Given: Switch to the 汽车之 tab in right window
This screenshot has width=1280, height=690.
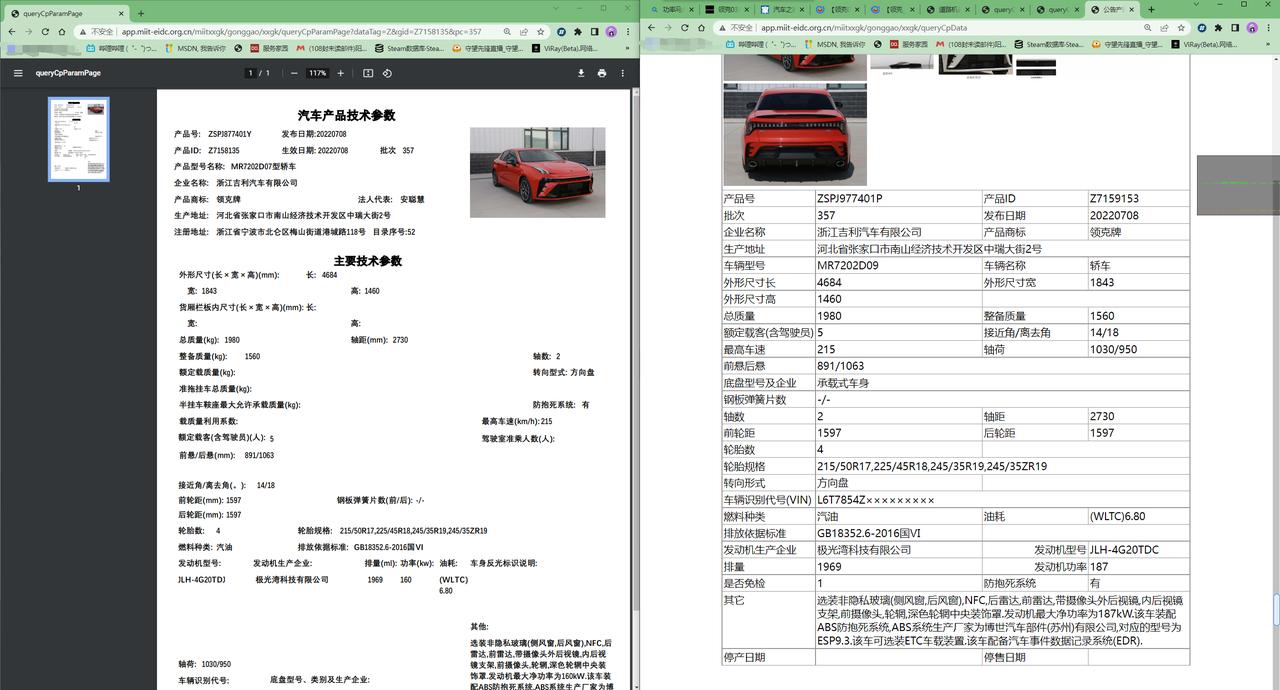Looking at the screenshot, I should [x=781, y=10].
